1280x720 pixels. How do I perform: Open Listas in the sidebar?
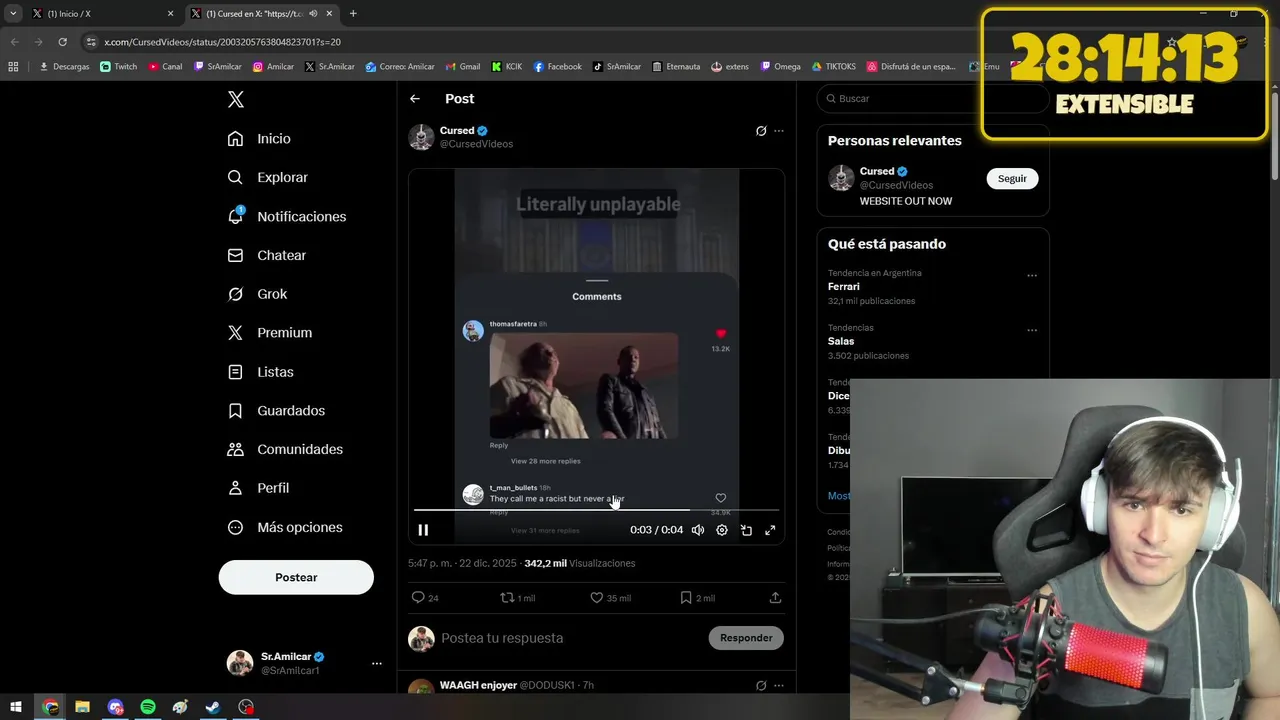261,372
